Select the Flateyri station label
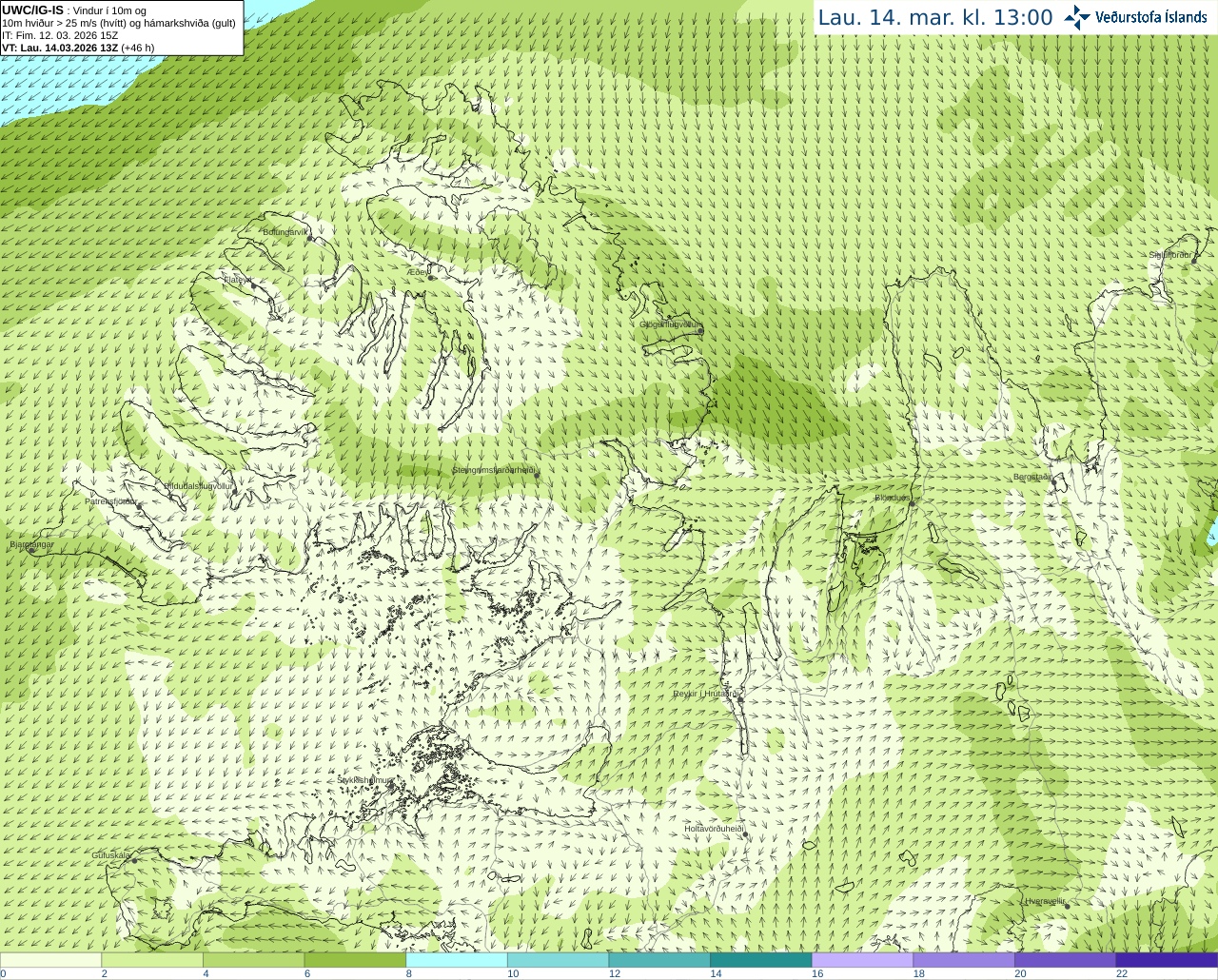 [237, 280]
